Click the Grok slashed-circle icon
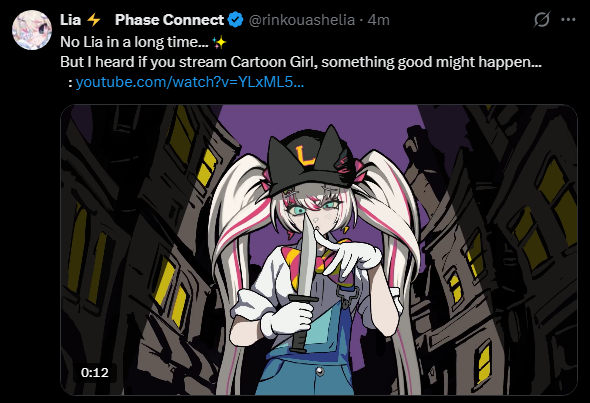 click(541, 20)
